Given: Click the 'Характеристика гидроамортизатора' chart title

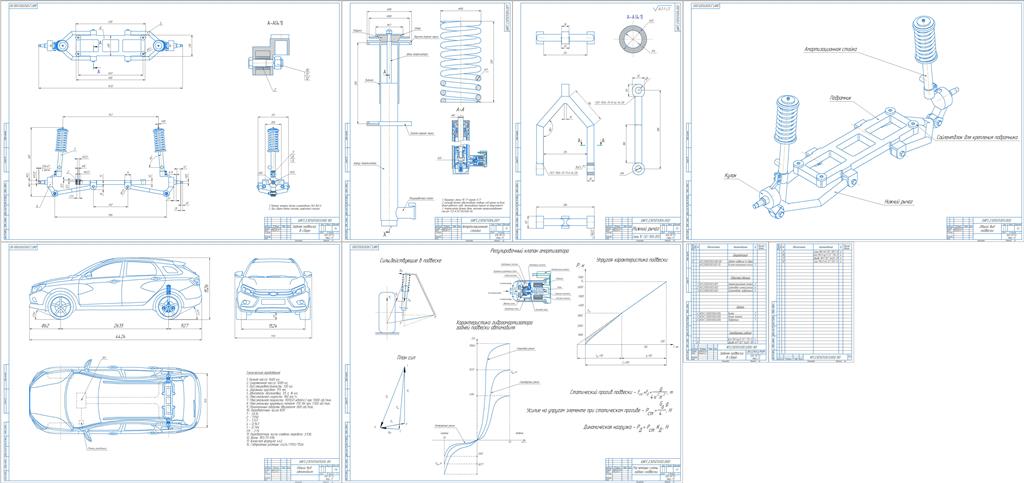Looking at the screenshot, I should point(494,324).
